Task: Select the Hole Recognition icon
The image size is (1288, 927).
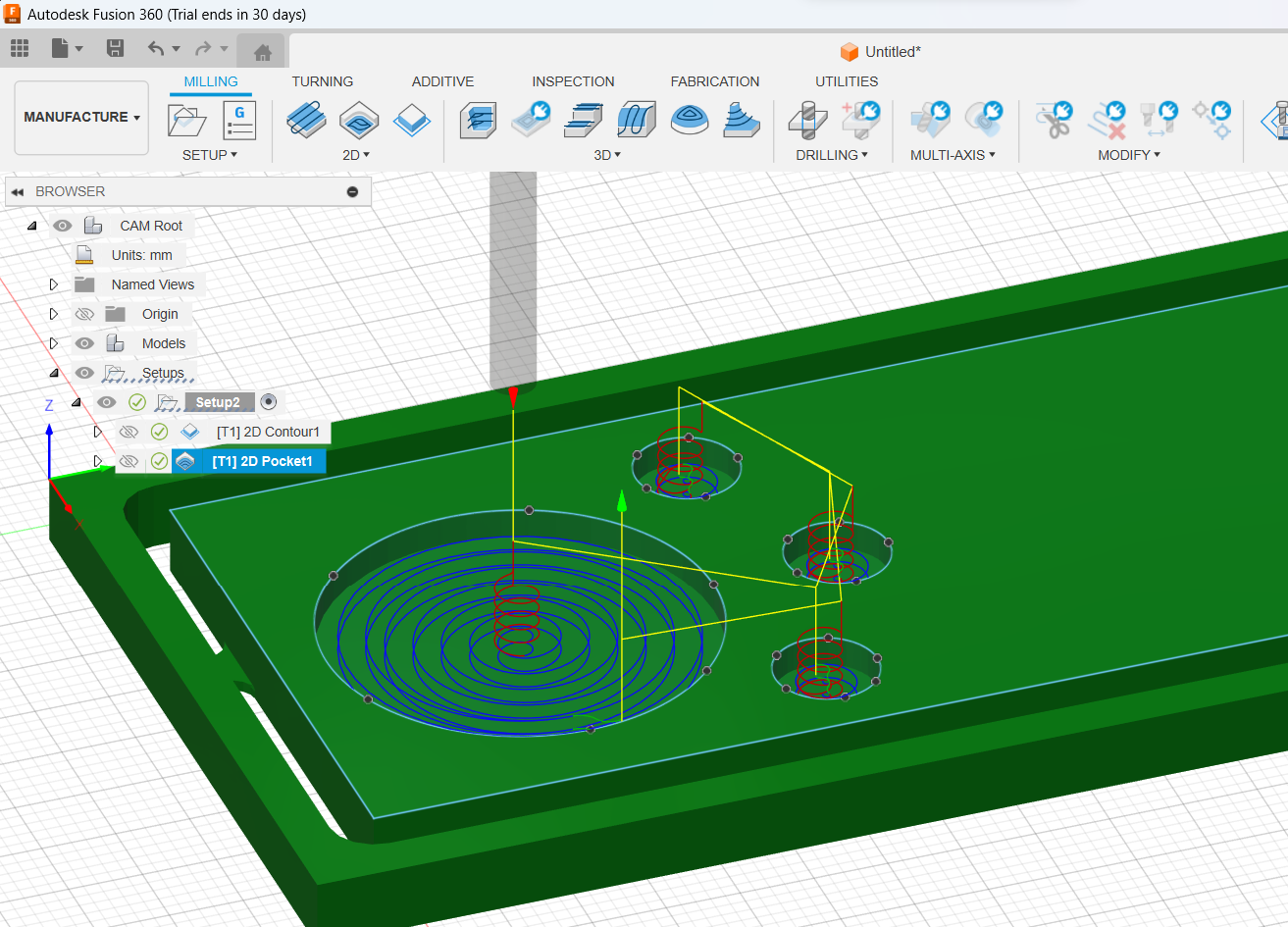Action: [861, 120]
